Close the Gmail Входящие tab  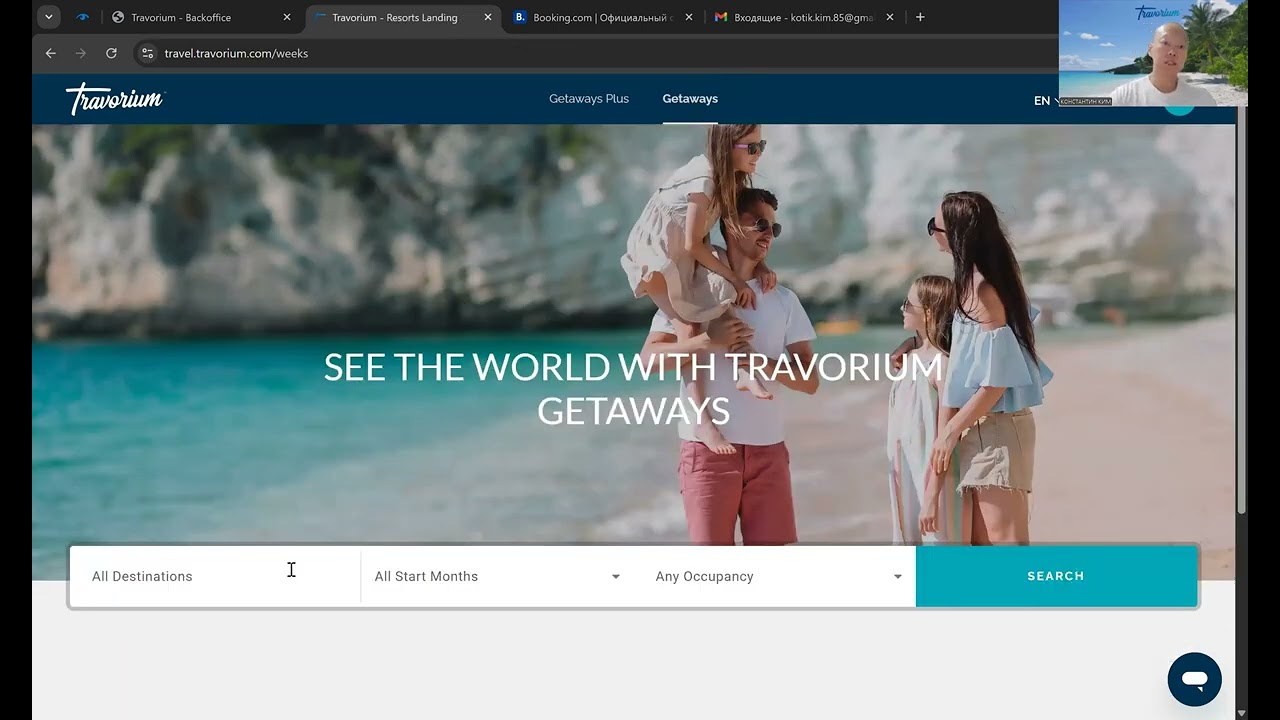click(890, 17)
